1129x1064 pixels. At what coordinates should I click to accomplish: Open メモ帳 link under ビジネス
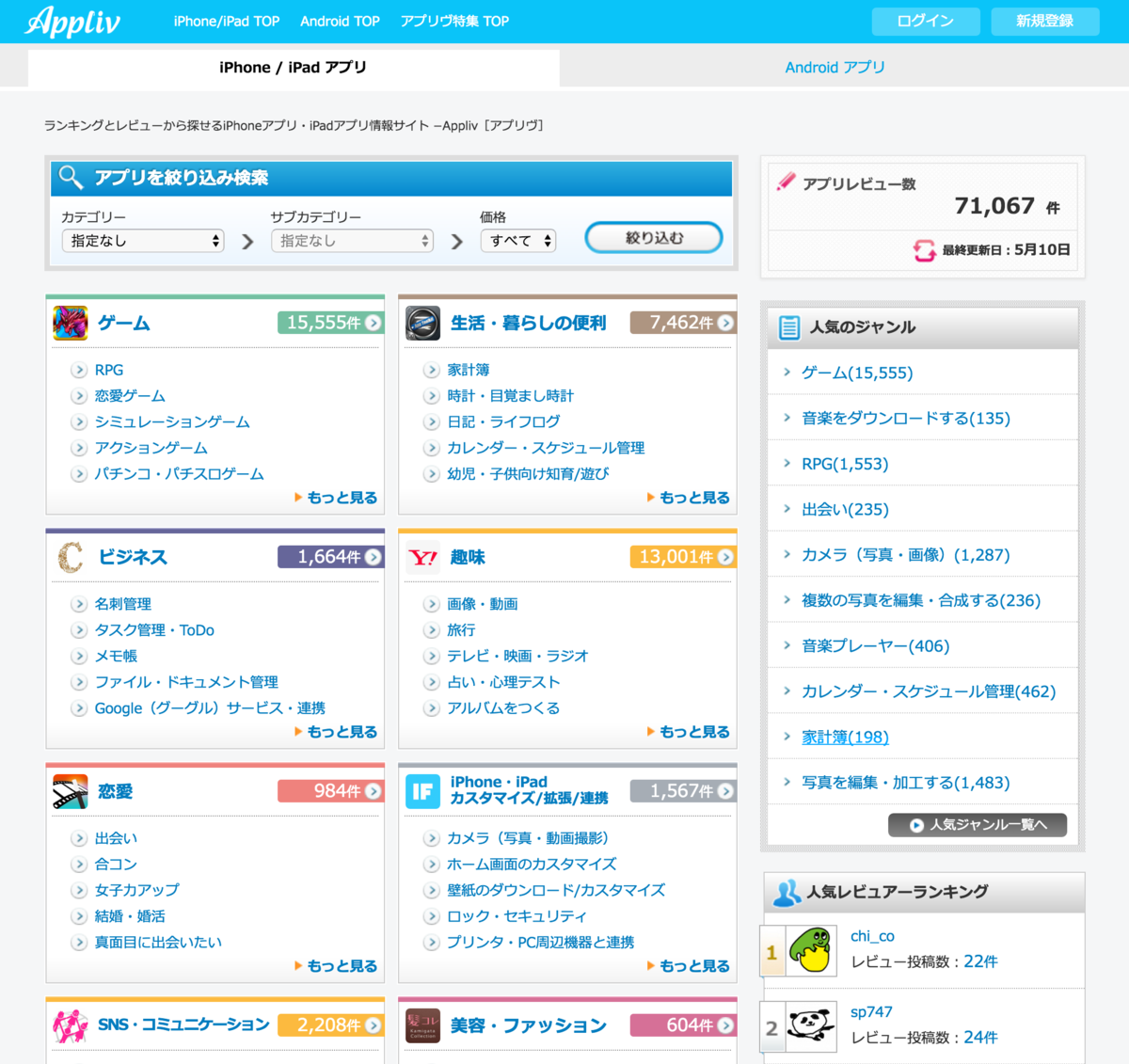tap(116, 657)
